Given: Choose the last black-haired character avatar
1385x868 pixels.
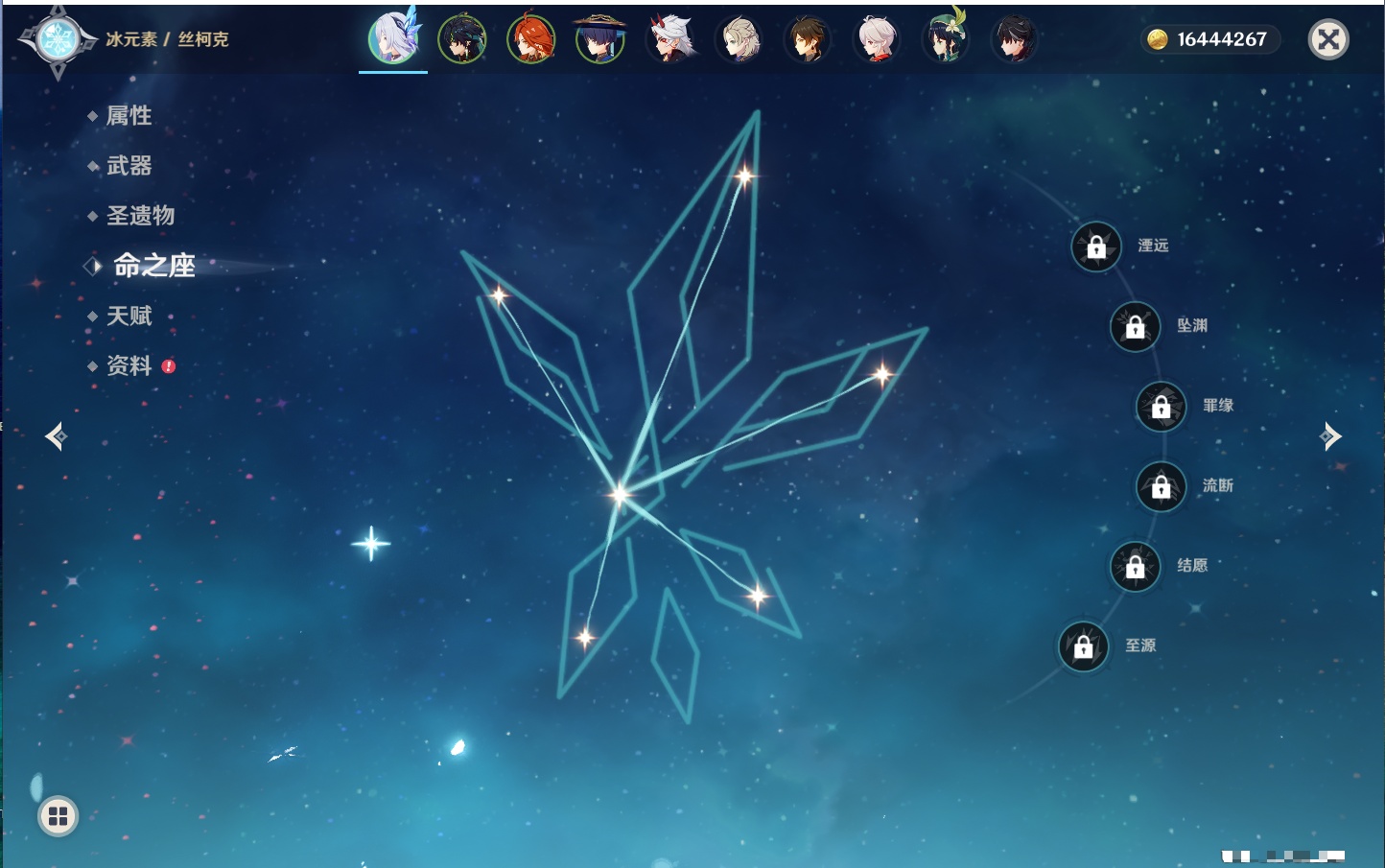Looking at the screenshot, I should pyautogui.click(x=1015, y=40).
